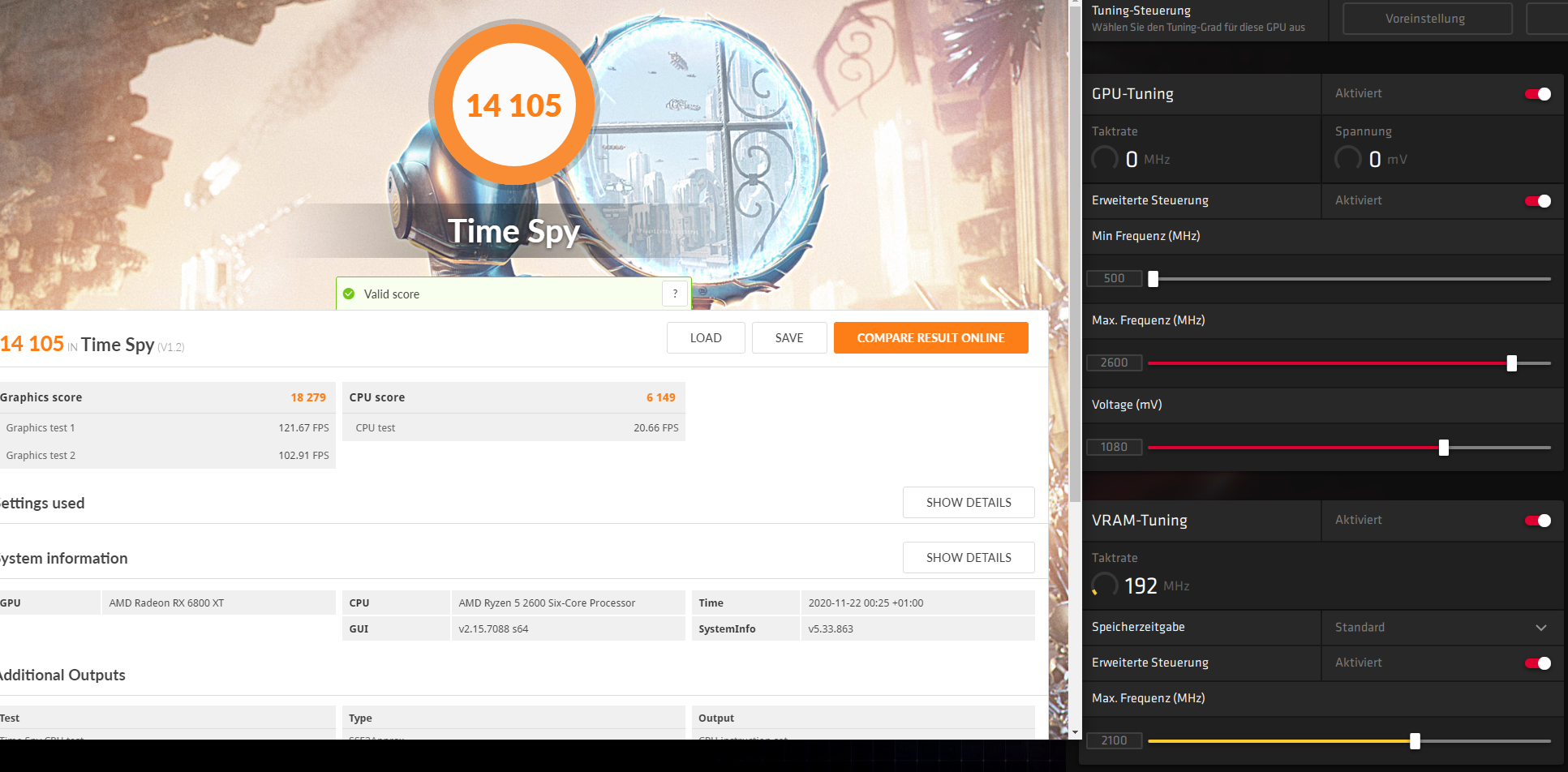This screenshot has width=1568, height=772.
Task: Click the Additional Outputs heading
Action: pyautogui.click(x=62, y=675)
